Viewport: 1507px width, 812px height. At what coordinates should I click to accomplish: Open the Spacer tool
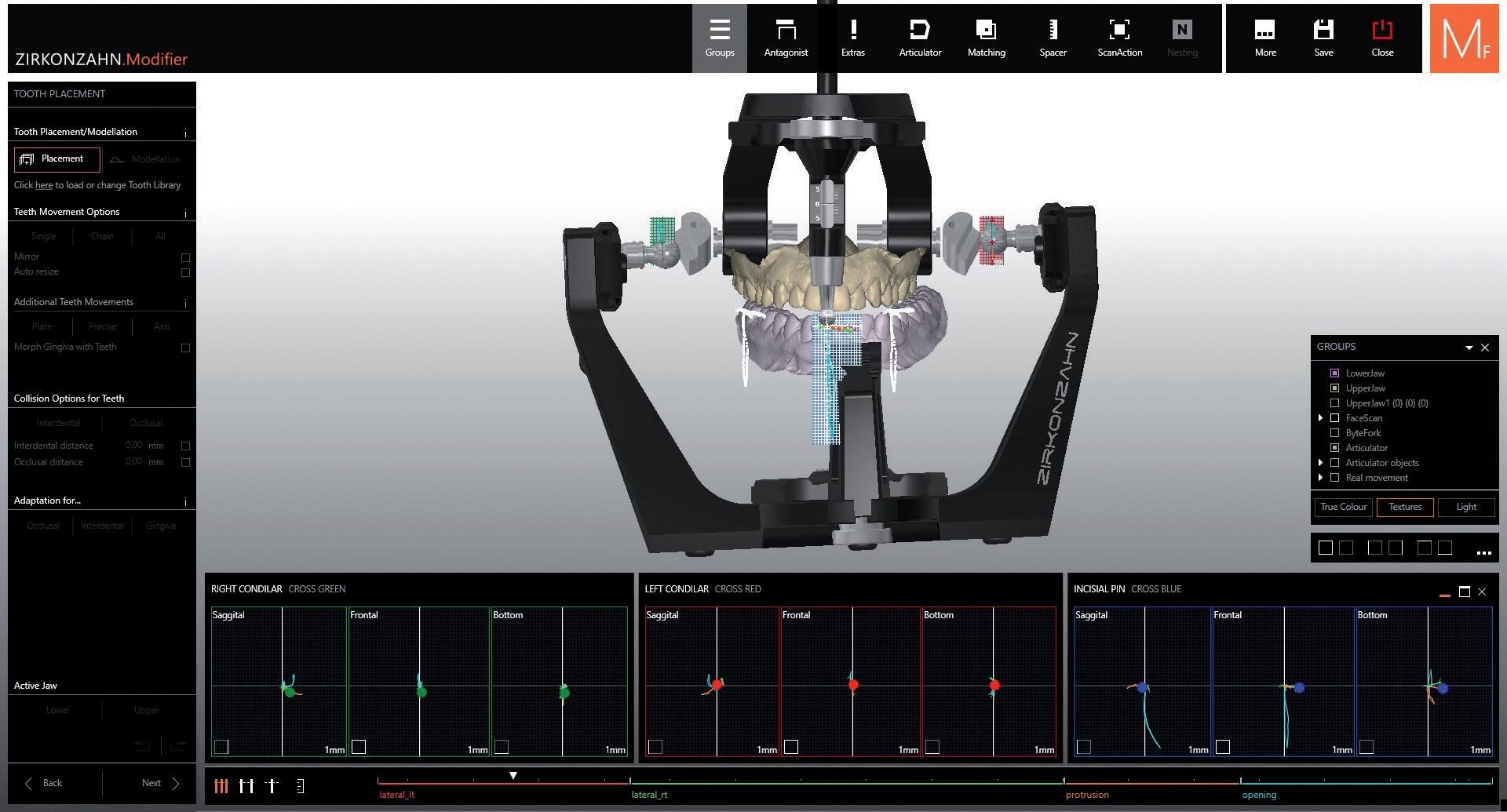click(1053, 38)
